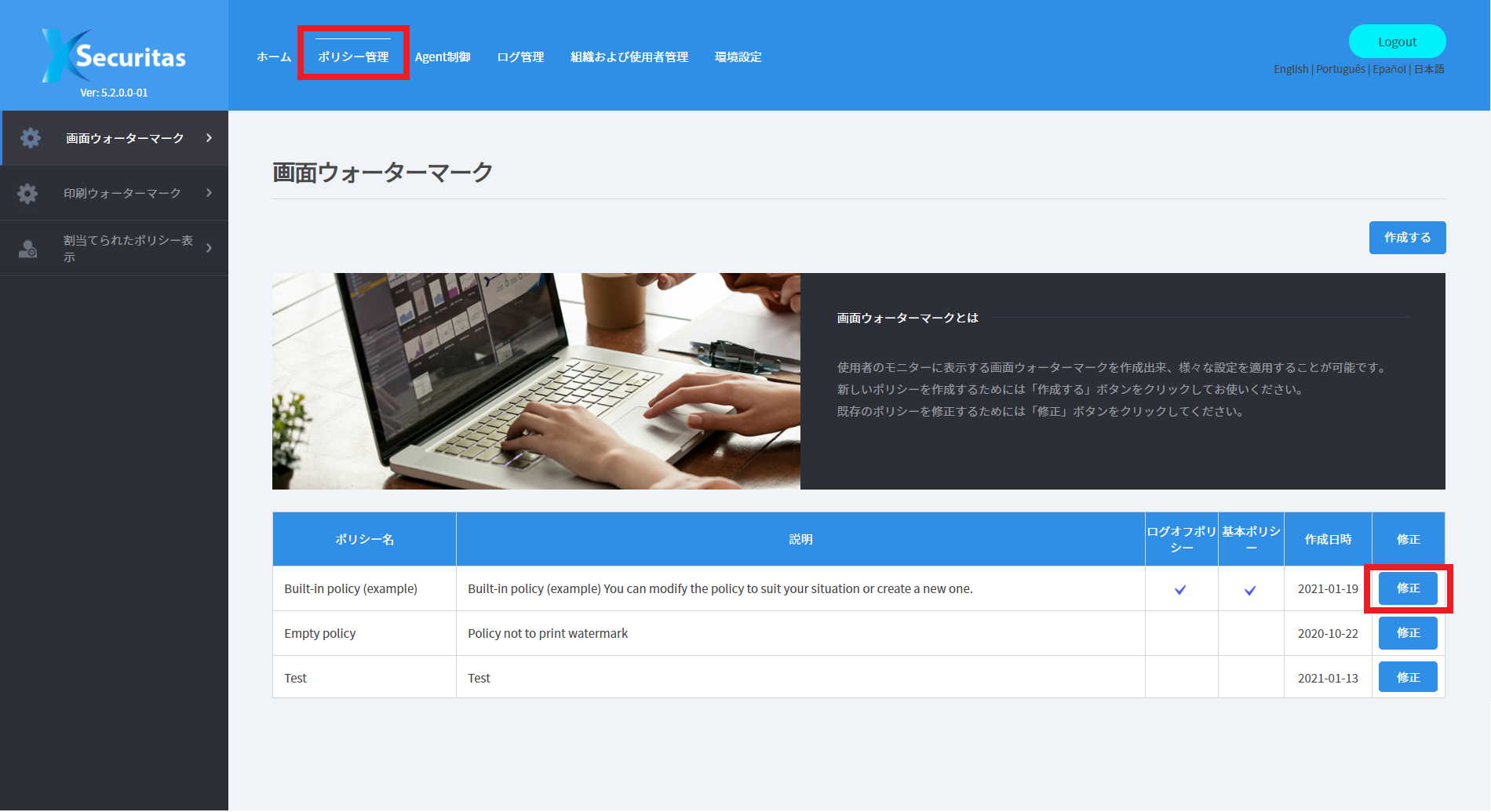Click the gear icon beside 印刷ウォーターマーク
This screenshot has width=1491, height=812.
[27, 192]
